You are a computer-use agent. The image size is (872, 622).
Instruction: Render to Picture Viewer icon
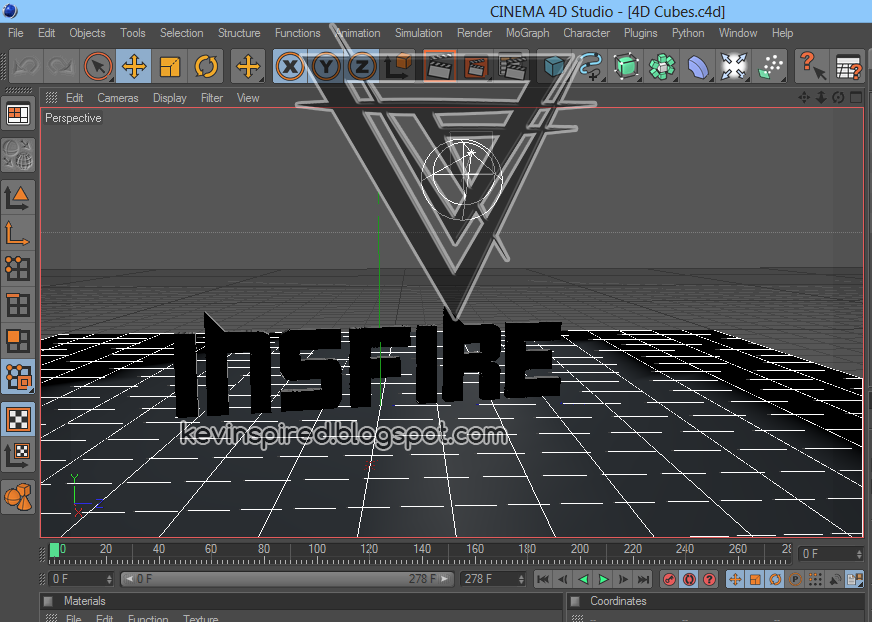click(475, 67)
